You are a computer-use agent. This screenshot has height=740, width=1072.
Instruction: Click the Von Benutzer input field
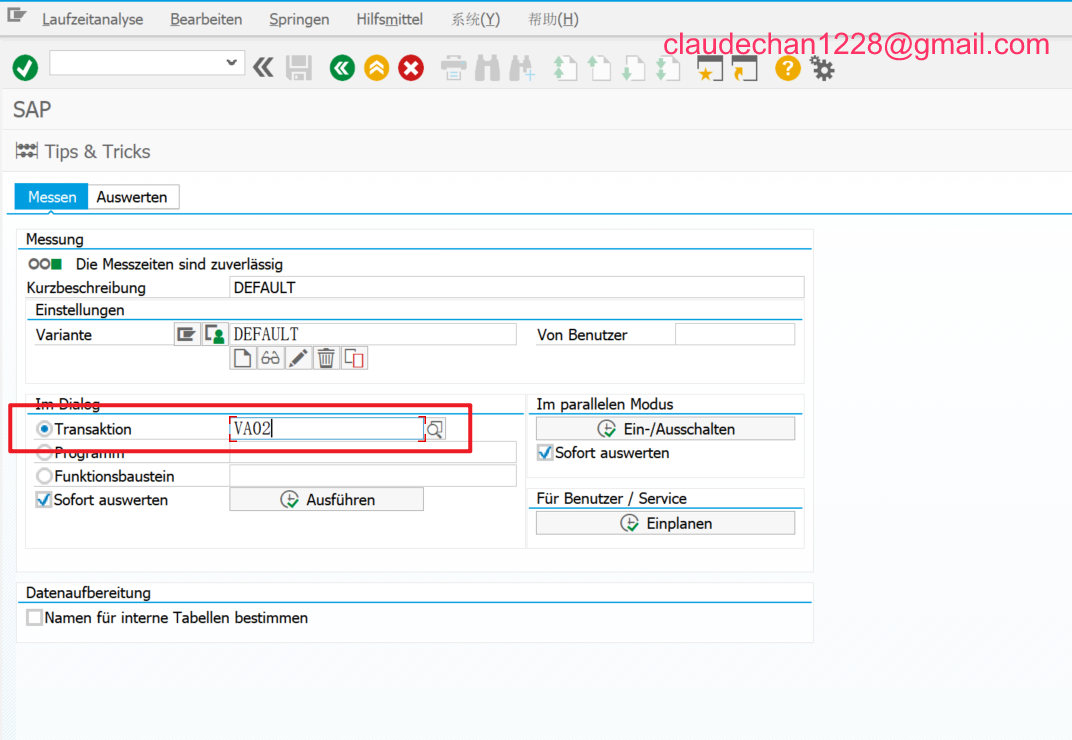(x=734, y=335)
